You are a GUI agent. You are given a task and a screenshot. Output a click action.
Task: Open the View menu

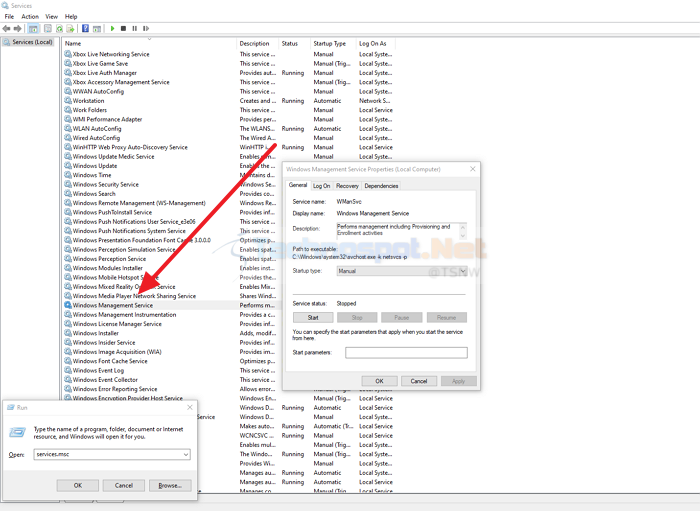(52, 17)
